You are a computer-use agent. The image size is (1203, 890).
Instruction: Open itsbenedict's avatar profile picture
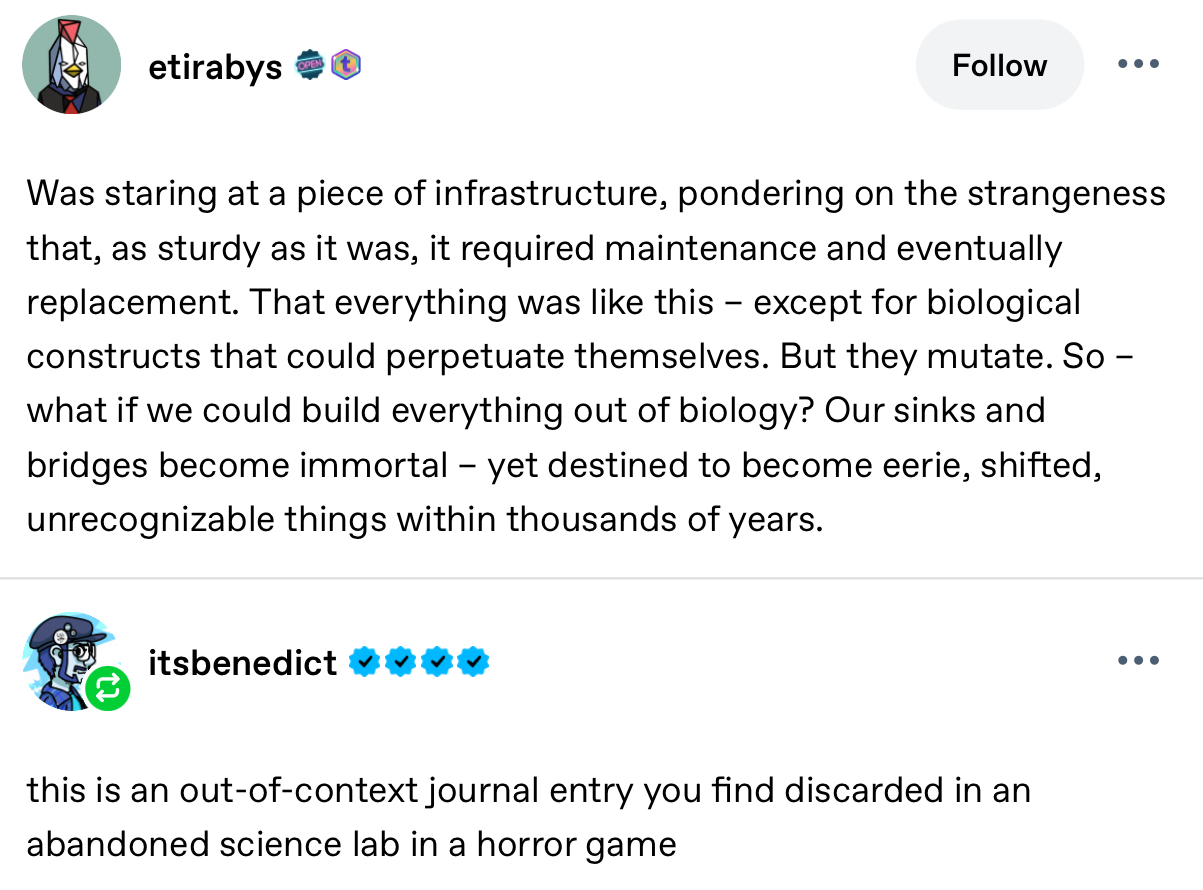pyautogui.click(x=69, y=661)
